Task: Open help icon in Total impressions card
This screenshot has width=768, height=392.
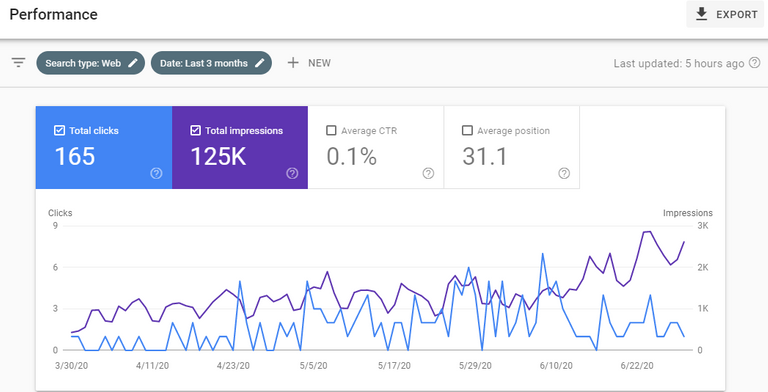Action: click(292, 173)
